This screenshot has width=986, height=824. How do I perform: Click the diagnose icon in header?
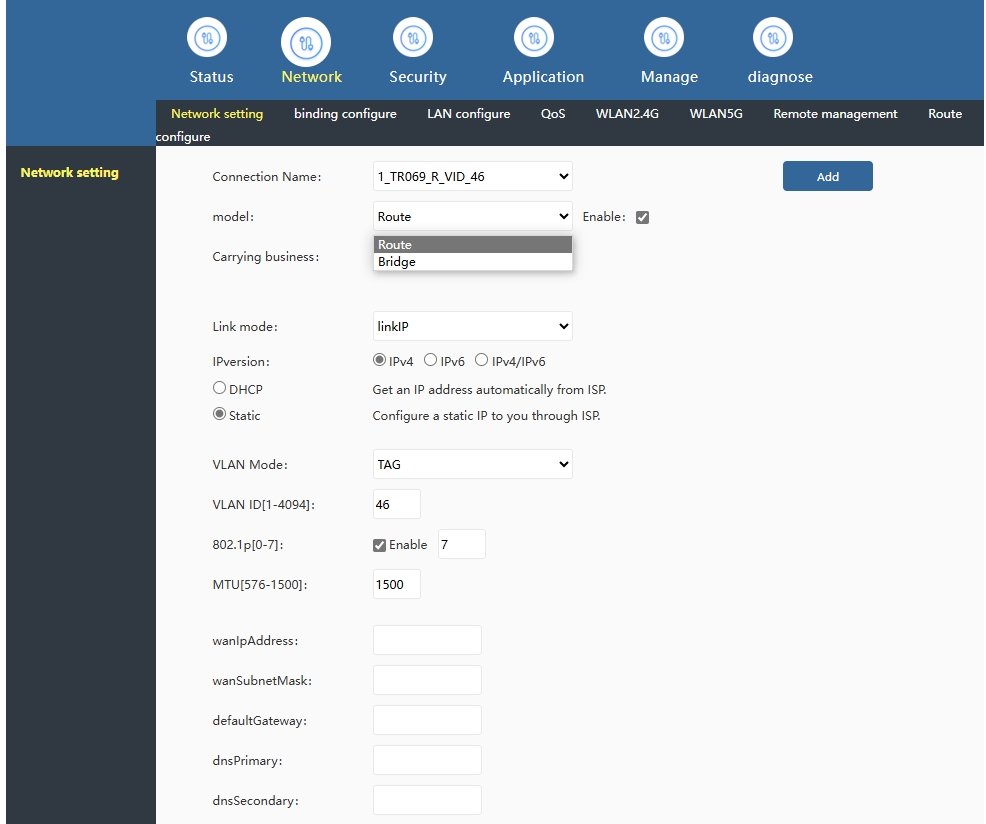pos(772,38)
